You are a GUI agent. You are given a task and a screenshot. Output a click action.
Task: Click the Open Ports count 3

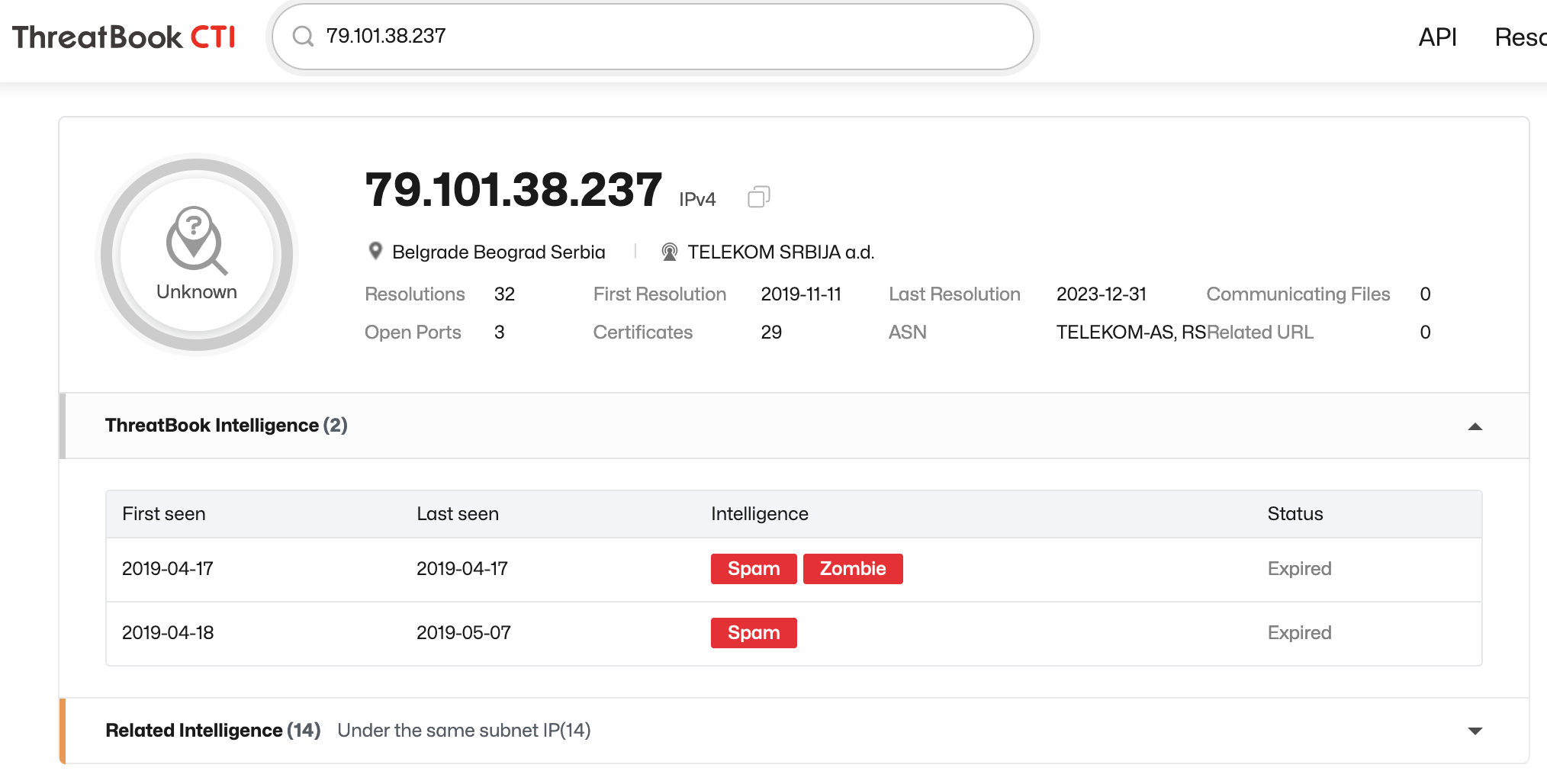point(499,333)
